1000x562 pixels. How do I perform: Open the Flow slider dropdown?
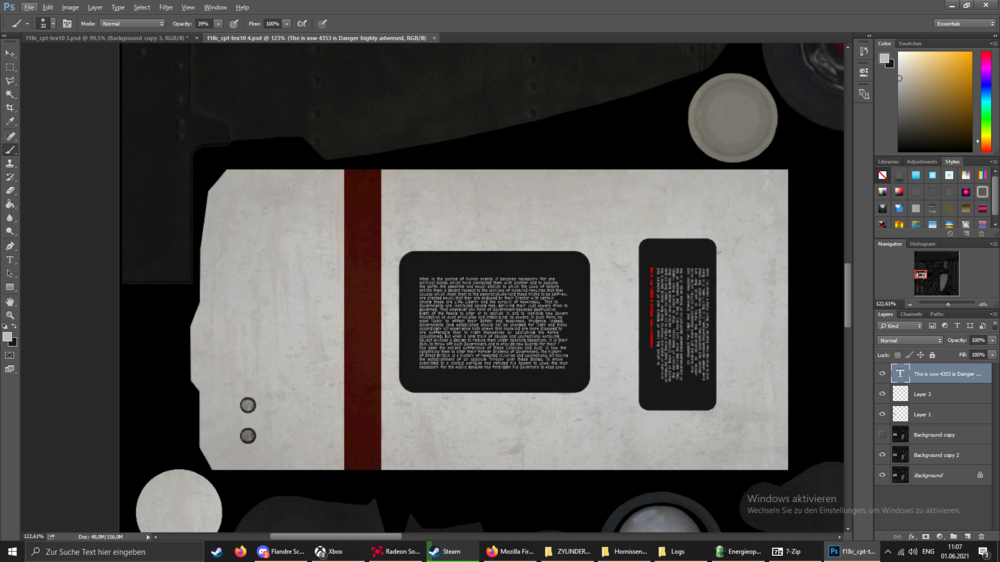pos(287,24)
